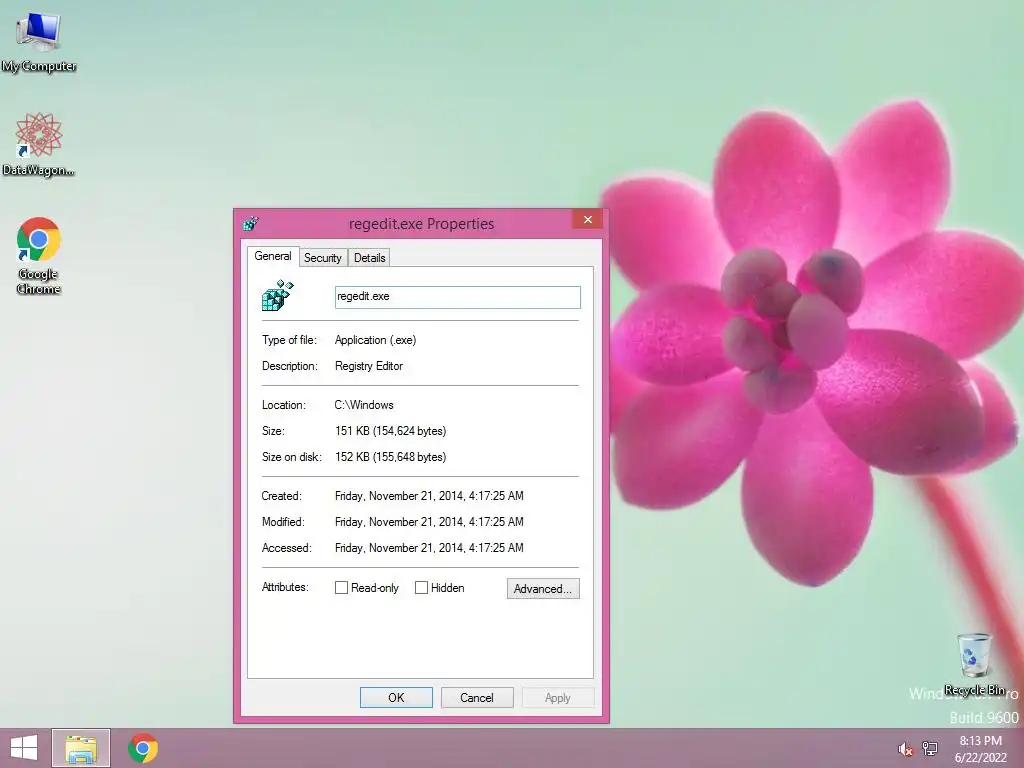
Task: Launch Google Chrome from desktop icon
Action: pyautogui.click(x=39, y=255)
